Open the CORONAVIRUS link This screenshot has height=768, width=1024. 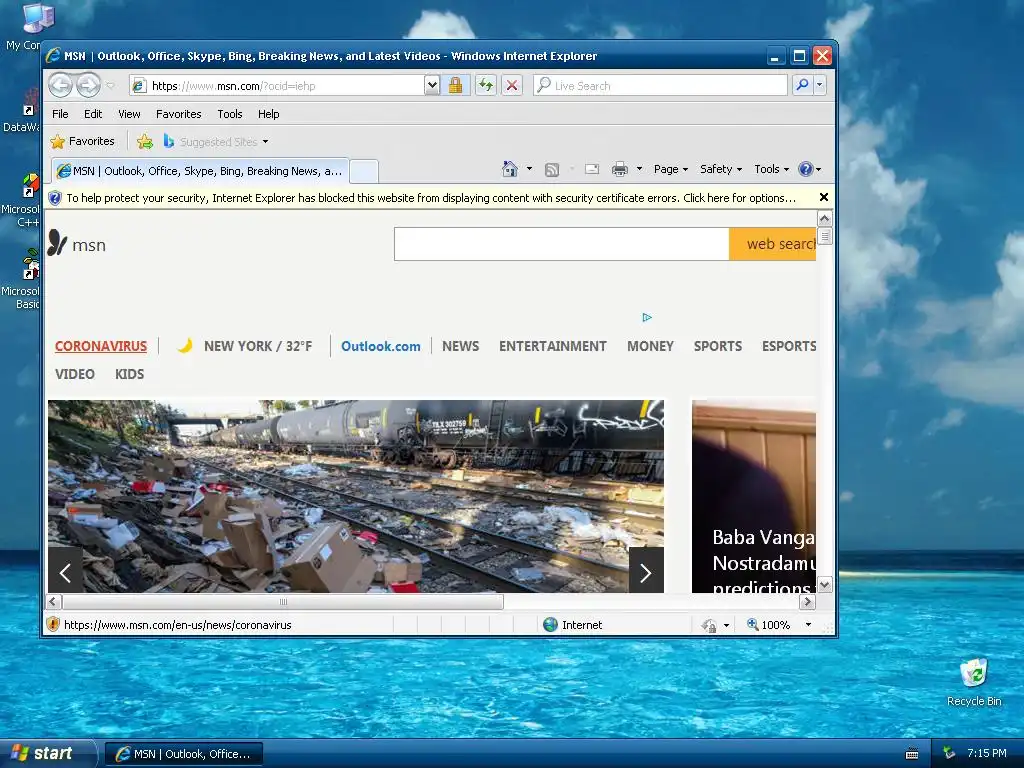101,346
